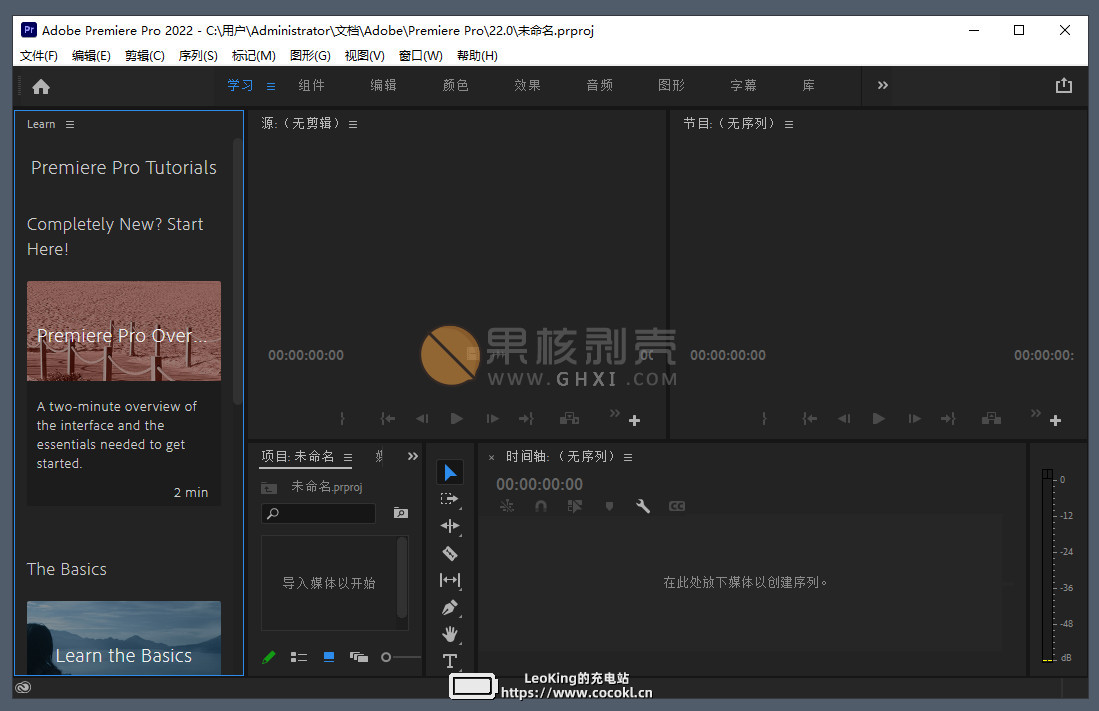This screenshot has width=1099, height=711.
Task: Open the Learn panel menu
Action: (69, 124)
